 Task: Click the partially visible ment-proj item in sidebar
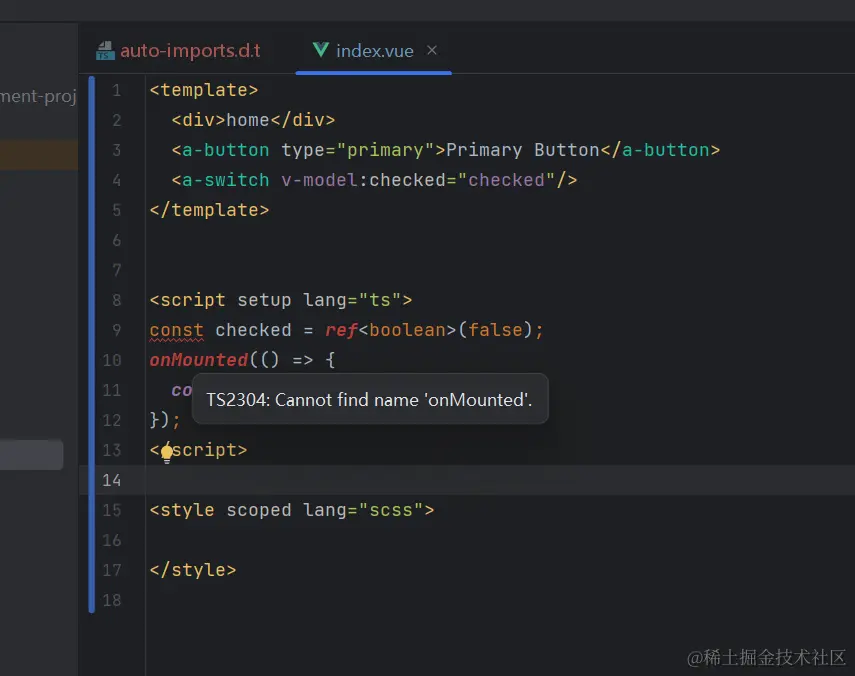[38, 96]
